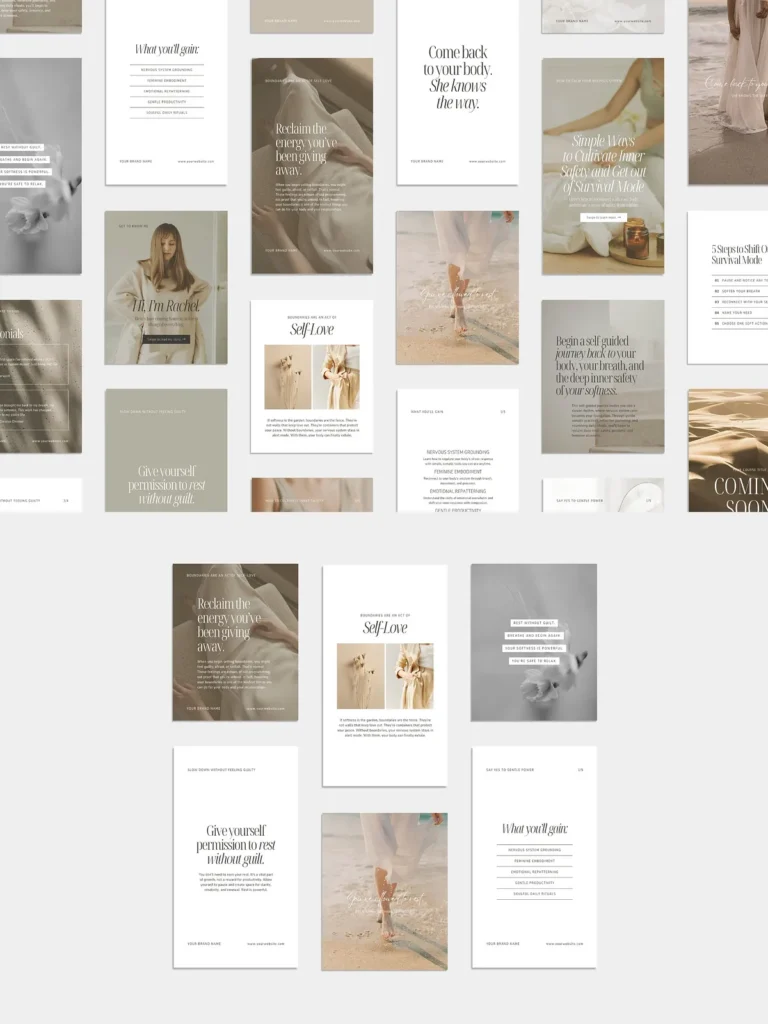This screenshot has height=1024, width=768.
Task: Click the white swipe button above the candle jar
Action: tap(603, 217)
